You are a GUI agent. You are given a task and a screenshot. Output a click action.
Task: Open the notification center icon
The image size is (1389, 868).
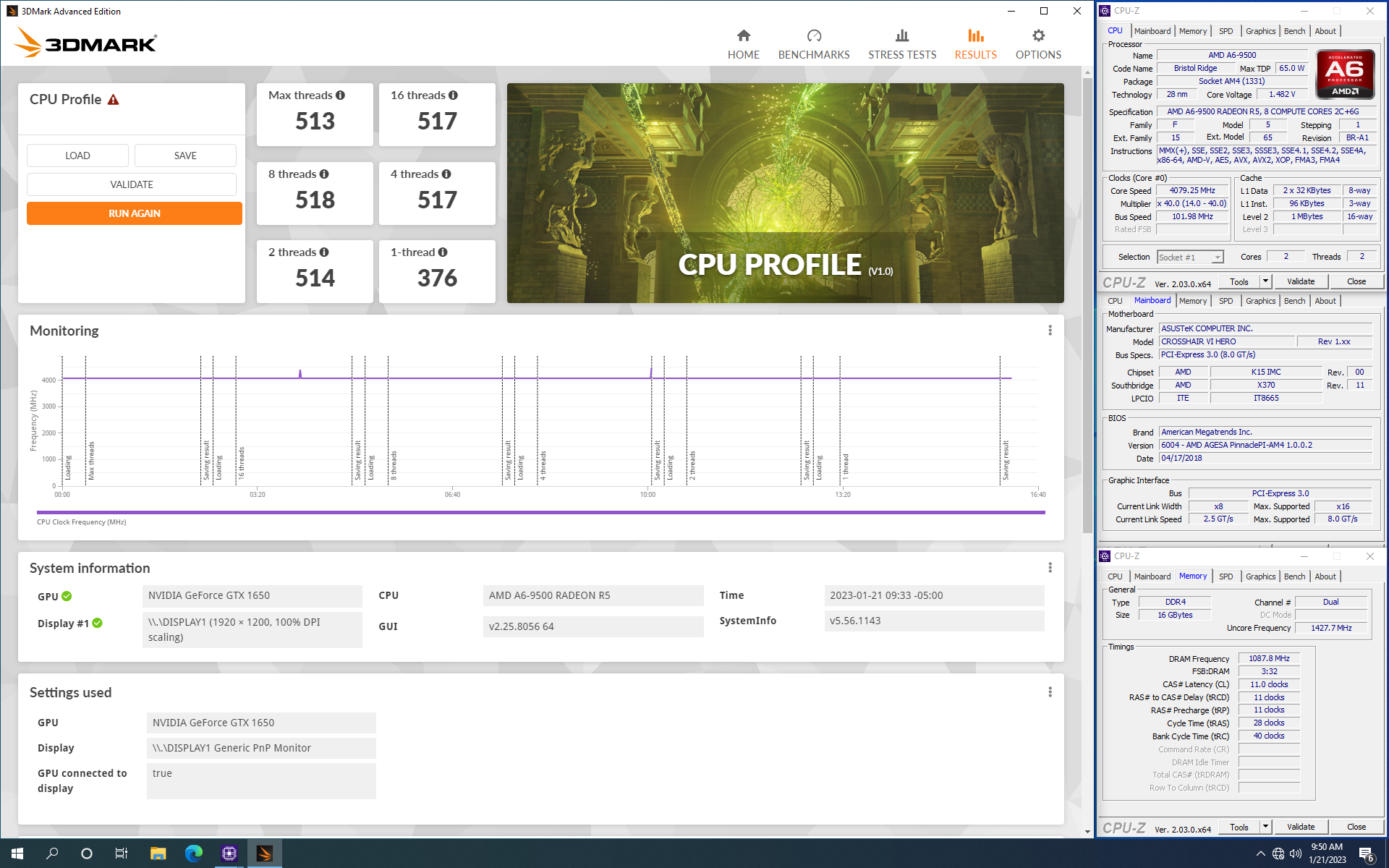pos(1367,854)
